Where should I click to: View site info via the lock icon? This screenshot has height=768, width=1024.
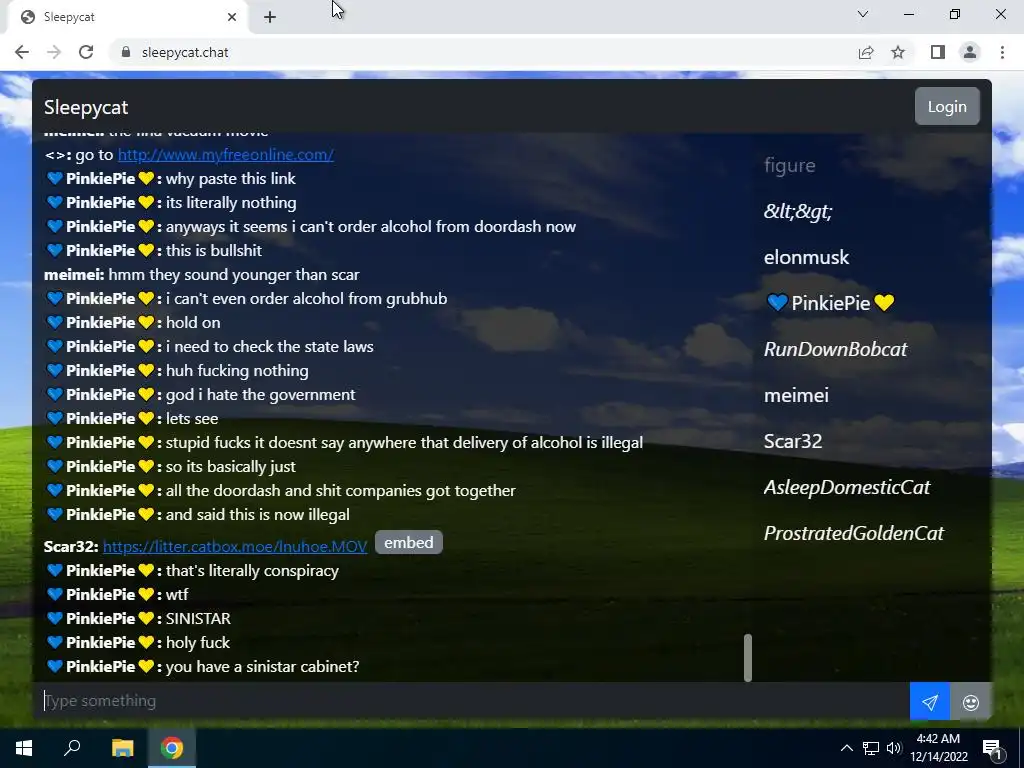coord(126,52)
